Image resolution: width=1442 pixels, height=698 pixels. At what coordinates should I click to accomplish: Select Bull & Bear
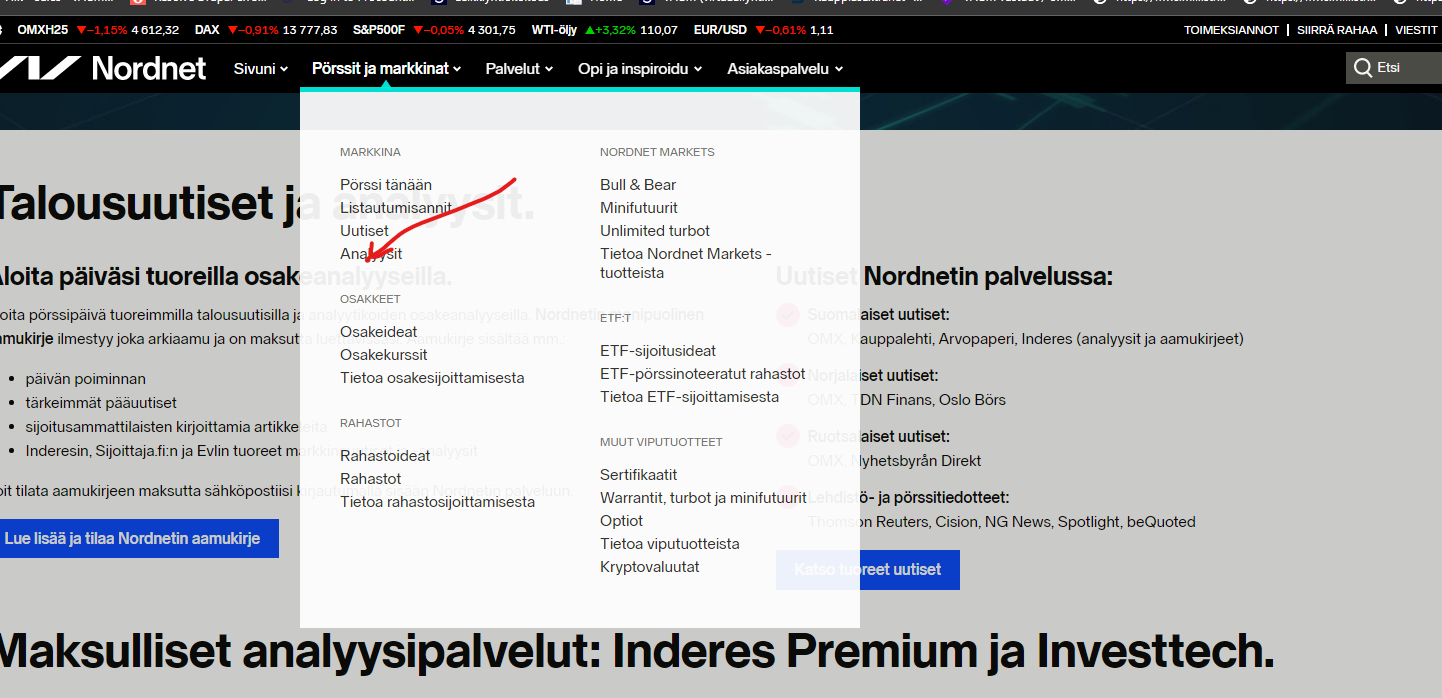coord(638,185)
